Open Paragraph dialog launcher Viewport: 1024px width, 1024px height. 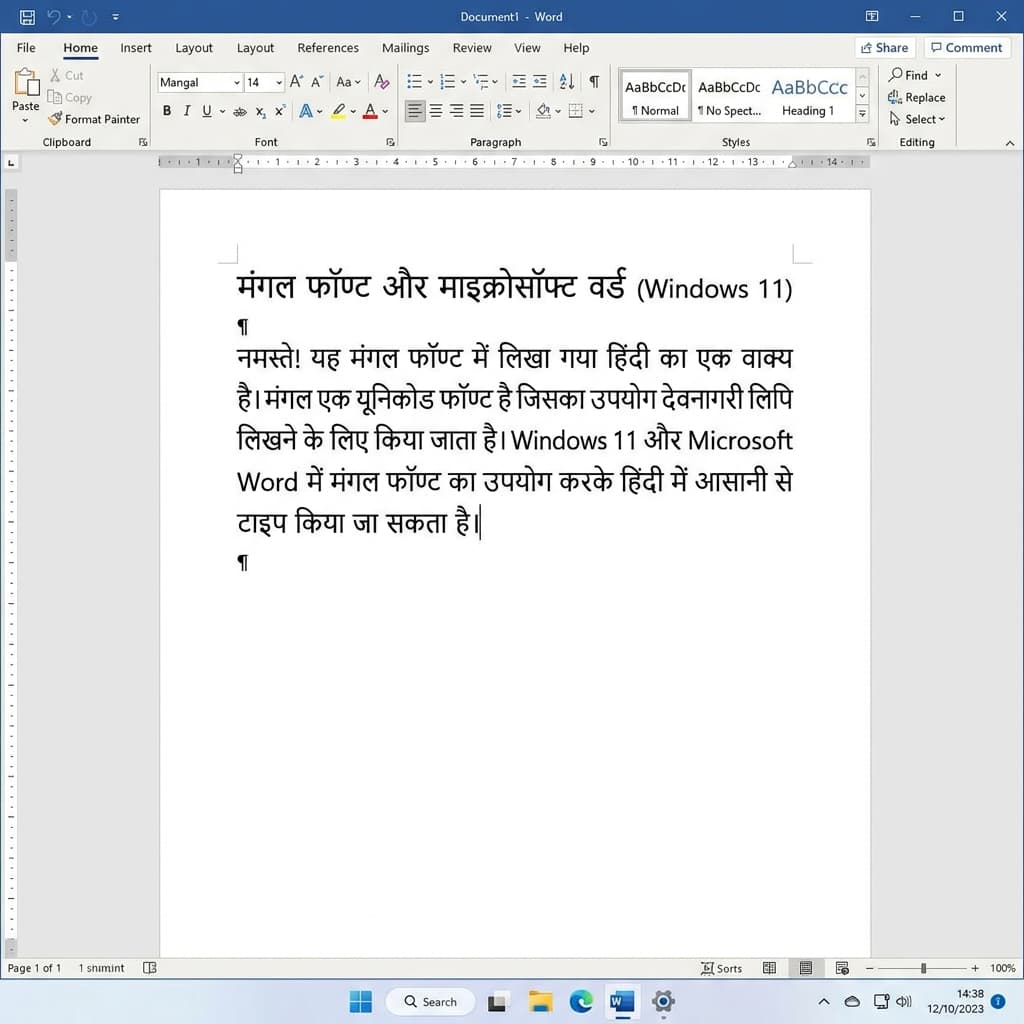(x=603, y=142)
